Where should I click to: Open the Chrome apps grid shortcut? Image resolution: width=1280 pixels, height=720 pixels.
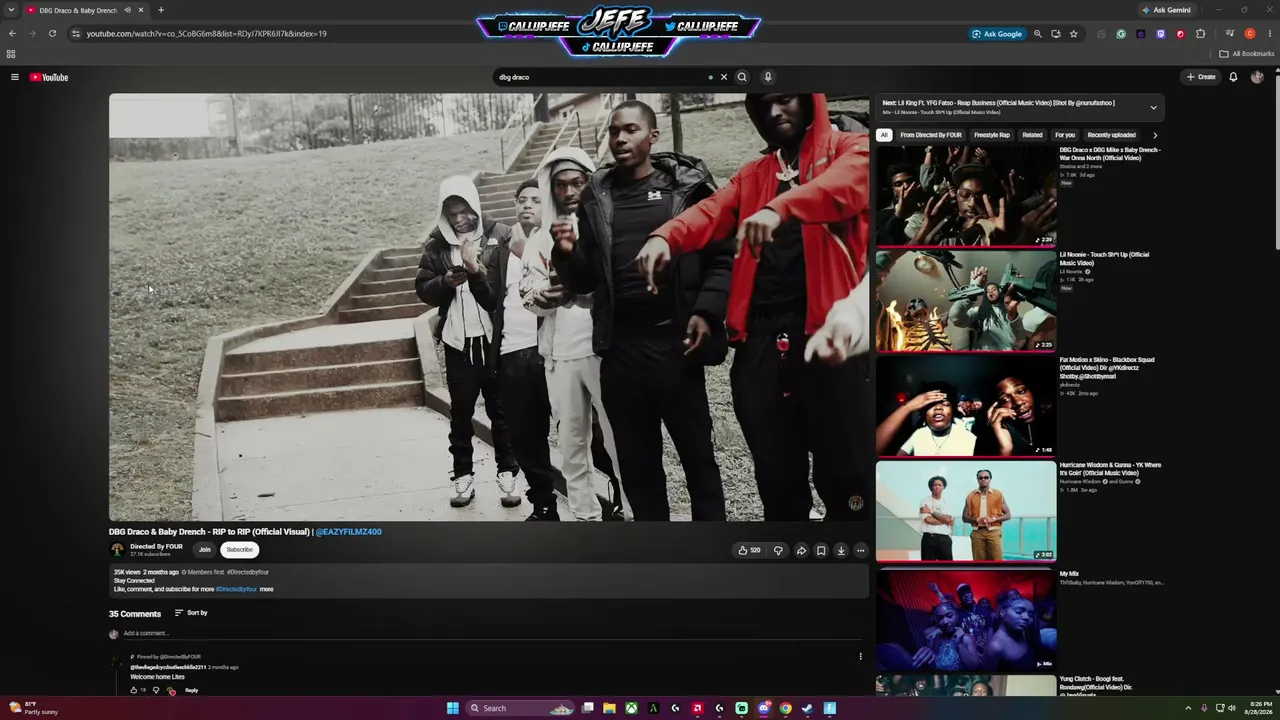coord(11,54)
